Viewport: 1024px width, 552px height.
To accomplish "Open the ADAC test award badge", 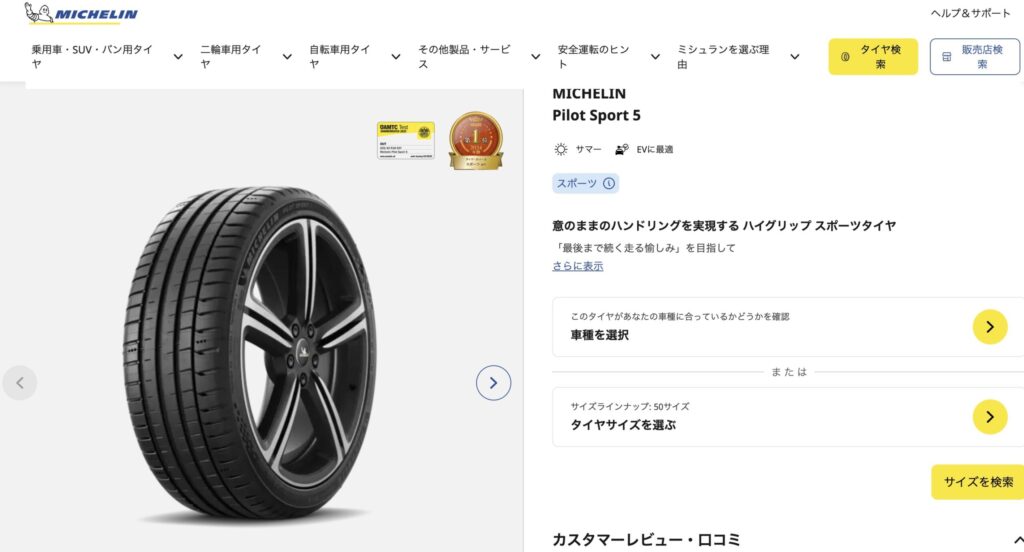I will [x=405, y=140].
